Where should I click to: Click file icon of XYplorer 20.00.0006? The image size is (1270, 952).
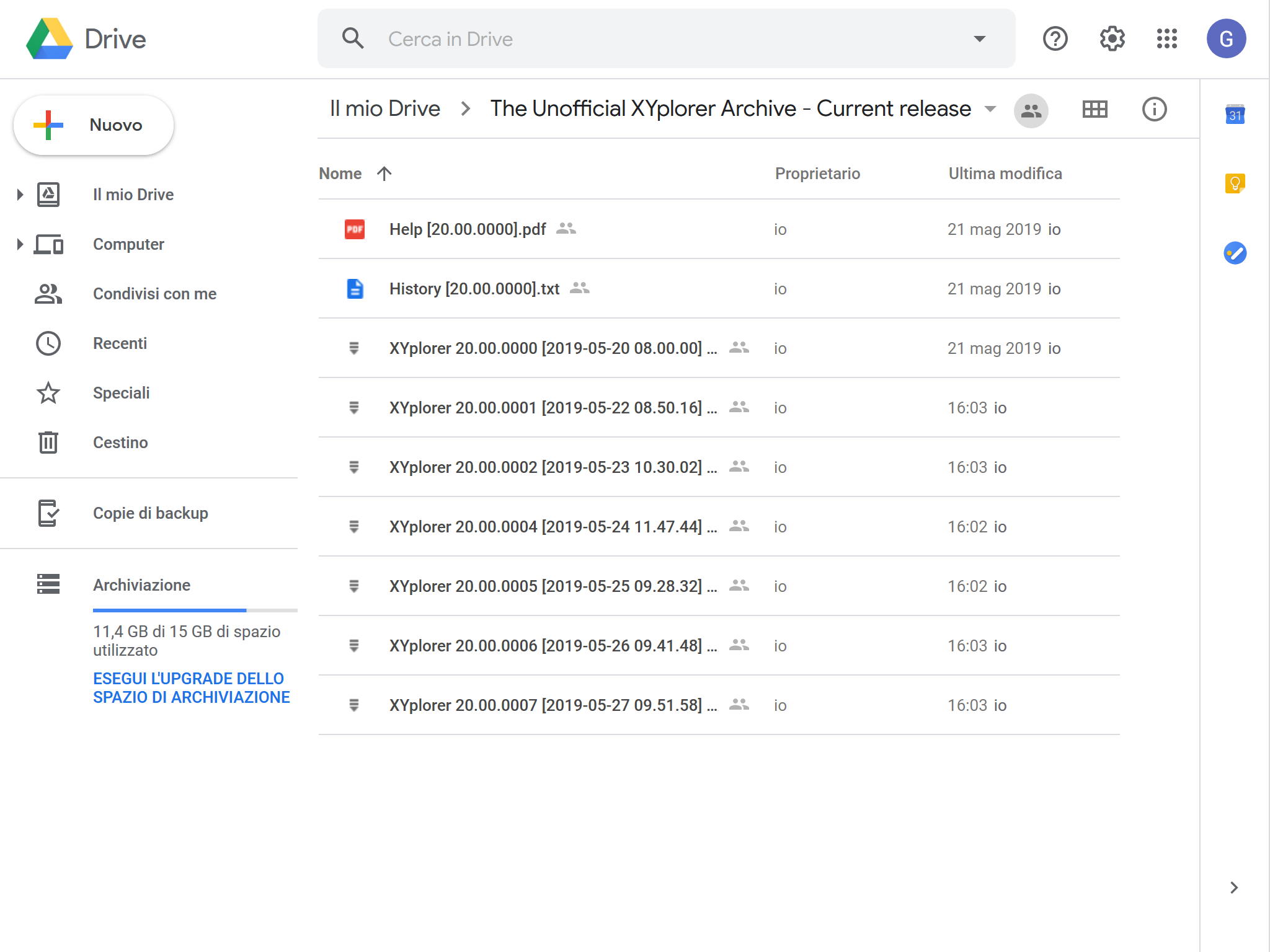(x=354, y=646)
